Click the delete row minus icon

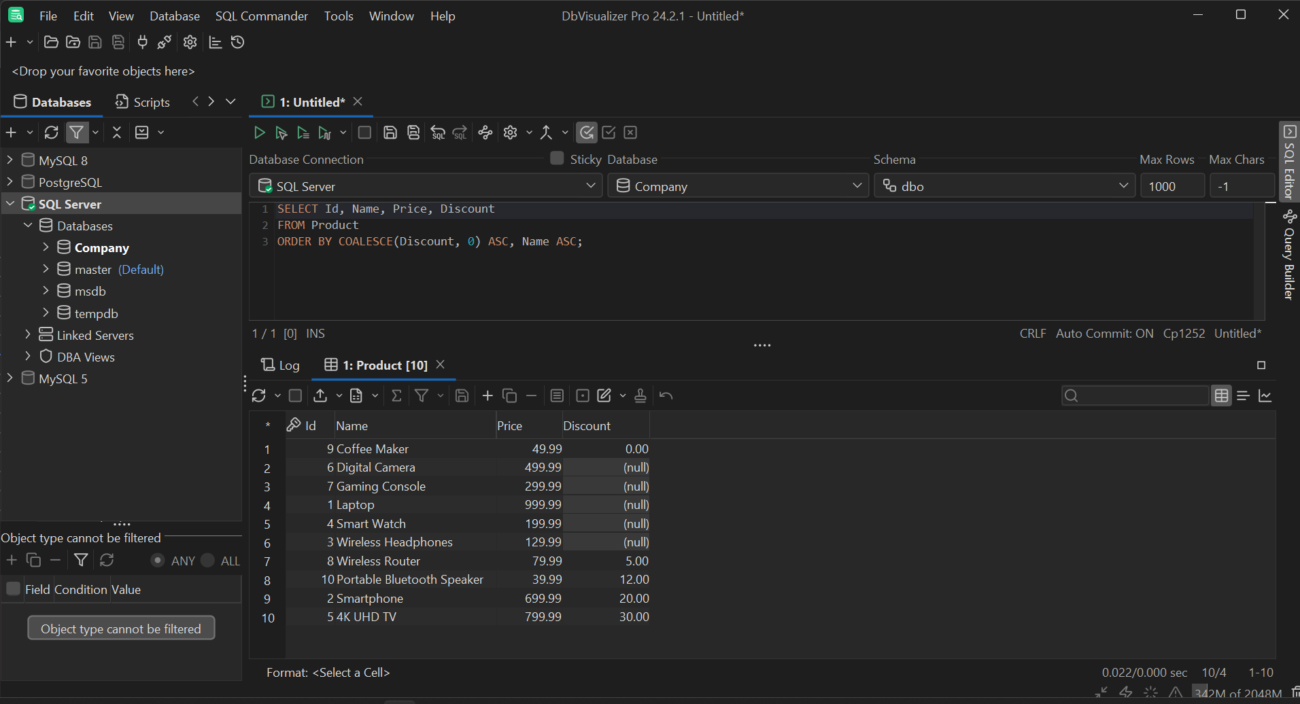click(x=530, y=395)
